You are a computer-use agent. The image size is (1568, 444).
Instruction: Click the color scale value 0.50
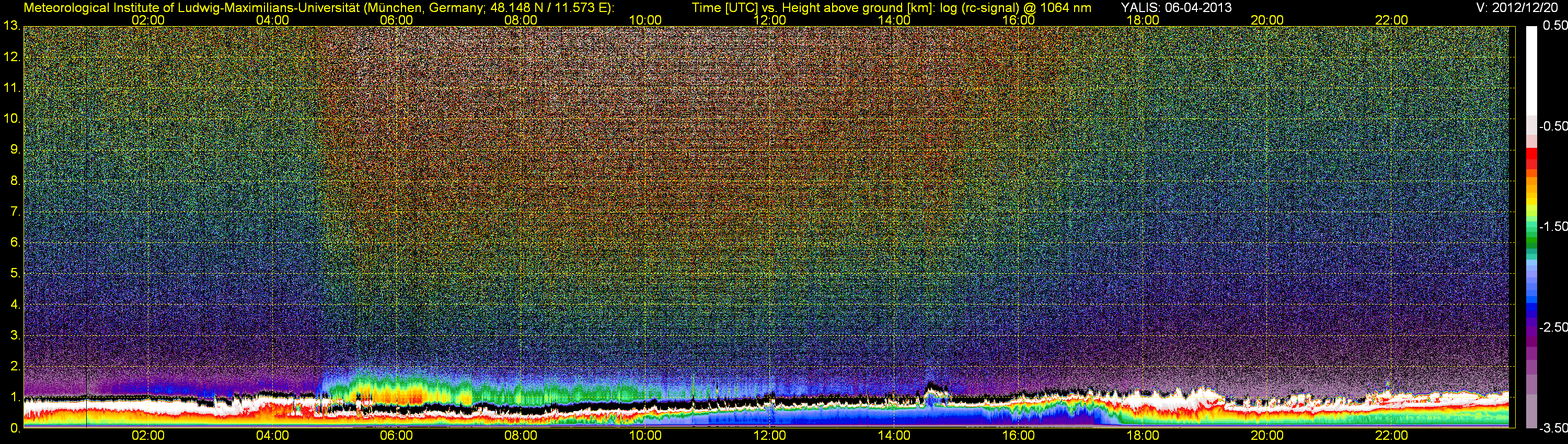point(1555,26)
